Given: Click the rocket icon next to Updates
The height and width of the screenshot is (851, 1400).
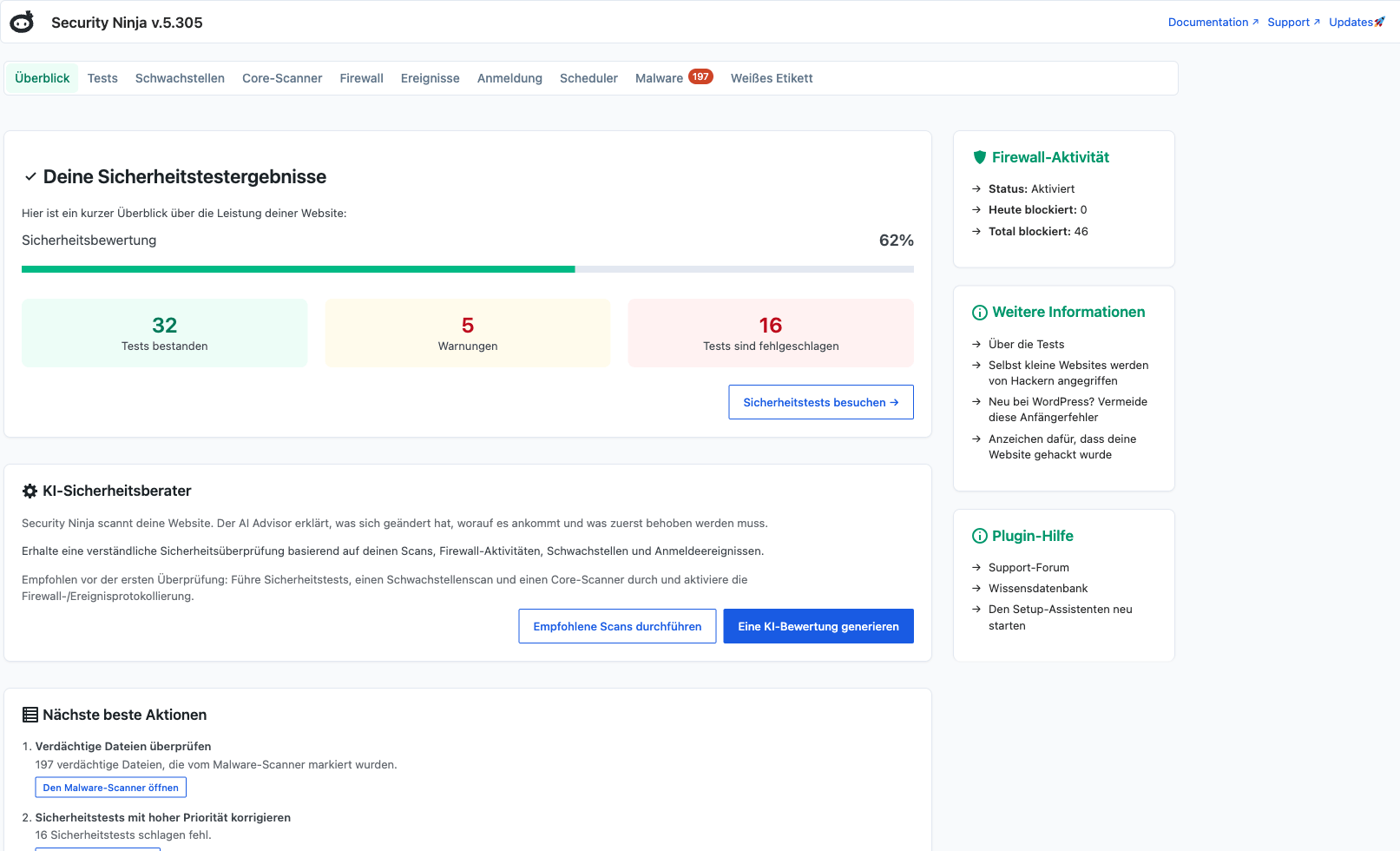Looking at the screenshot, I should 1380,22.
